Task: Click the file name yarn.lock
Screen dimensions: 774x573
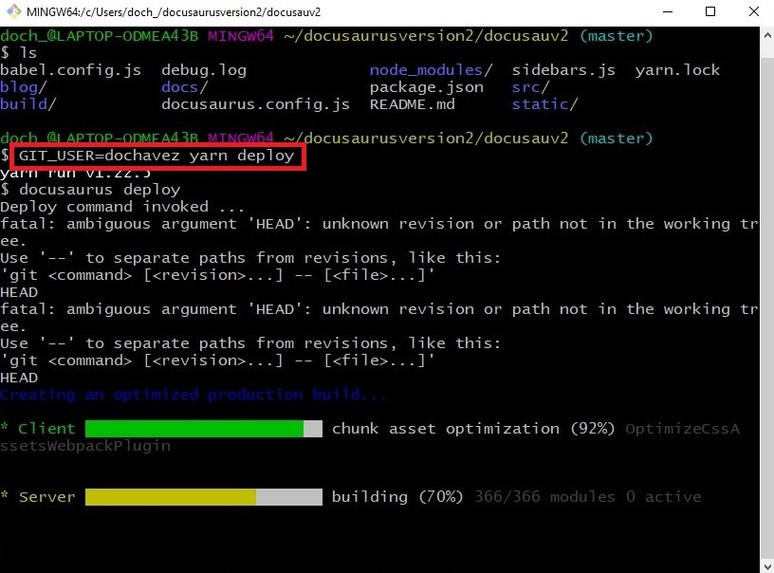Action: [x=677, y=71]
